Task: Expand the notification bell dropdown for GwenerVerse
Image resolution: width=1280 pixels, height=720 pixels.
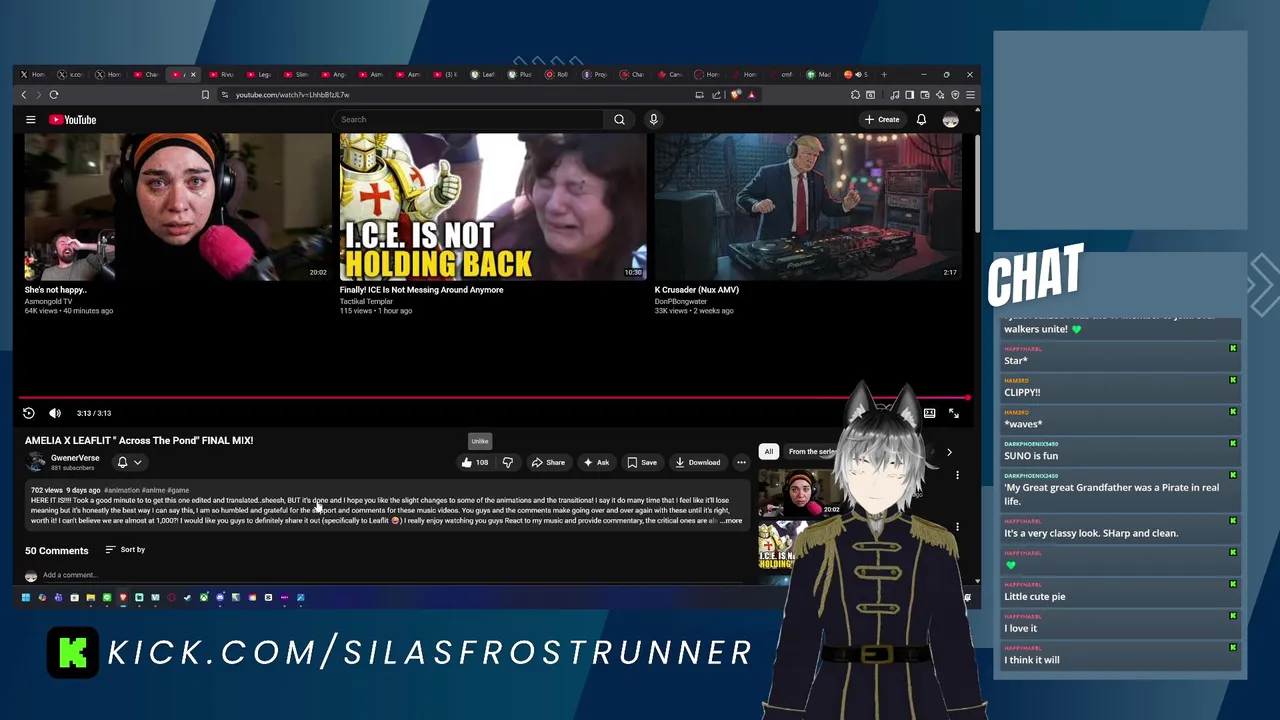Action: [129, 462]
